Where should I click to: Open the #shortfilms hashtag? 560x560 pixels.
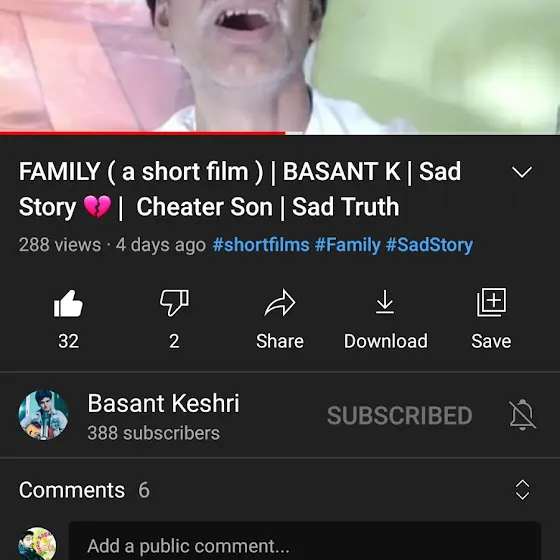click(261, 245)
